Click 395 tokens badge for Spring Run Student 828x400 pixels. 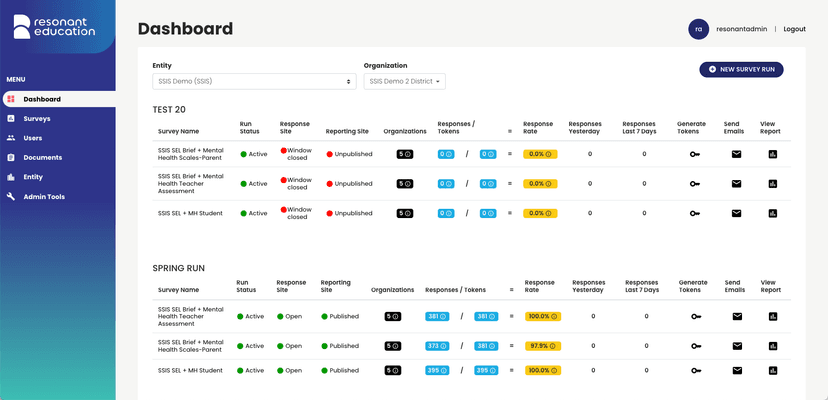coord(486,370)
